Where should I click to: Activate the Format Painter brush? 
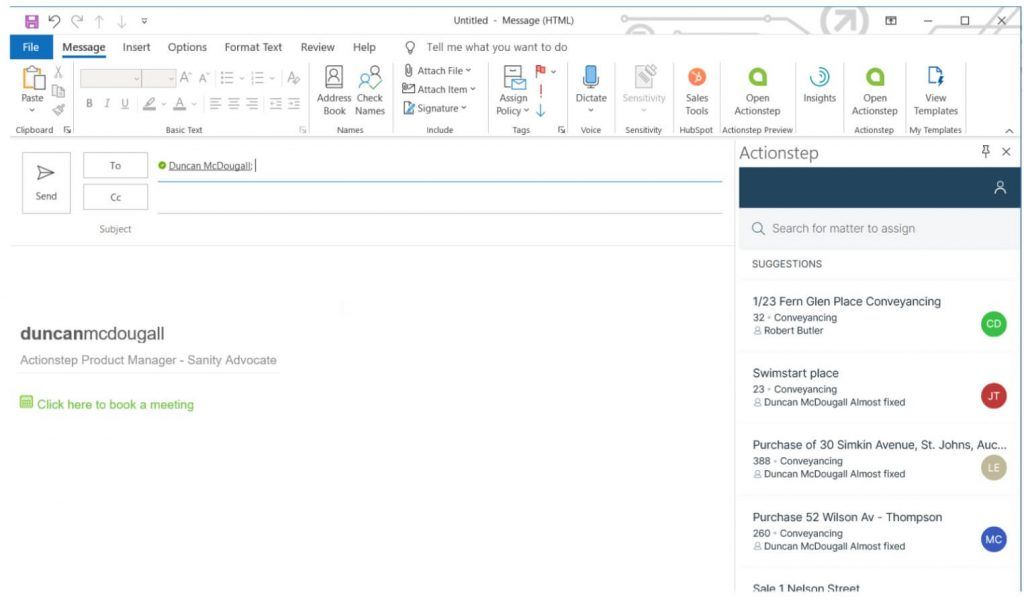click(x=58, y=109)
